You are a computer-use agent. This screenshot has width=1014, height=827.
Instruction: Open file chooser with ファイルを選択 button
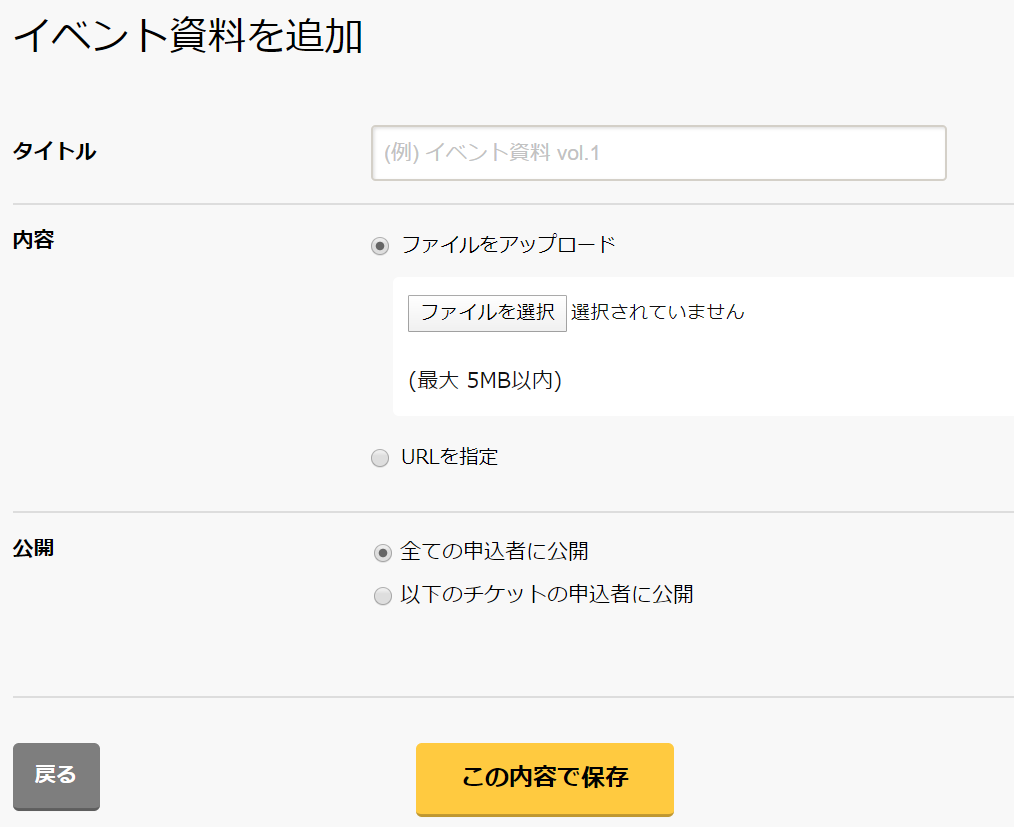coord(487,313)
